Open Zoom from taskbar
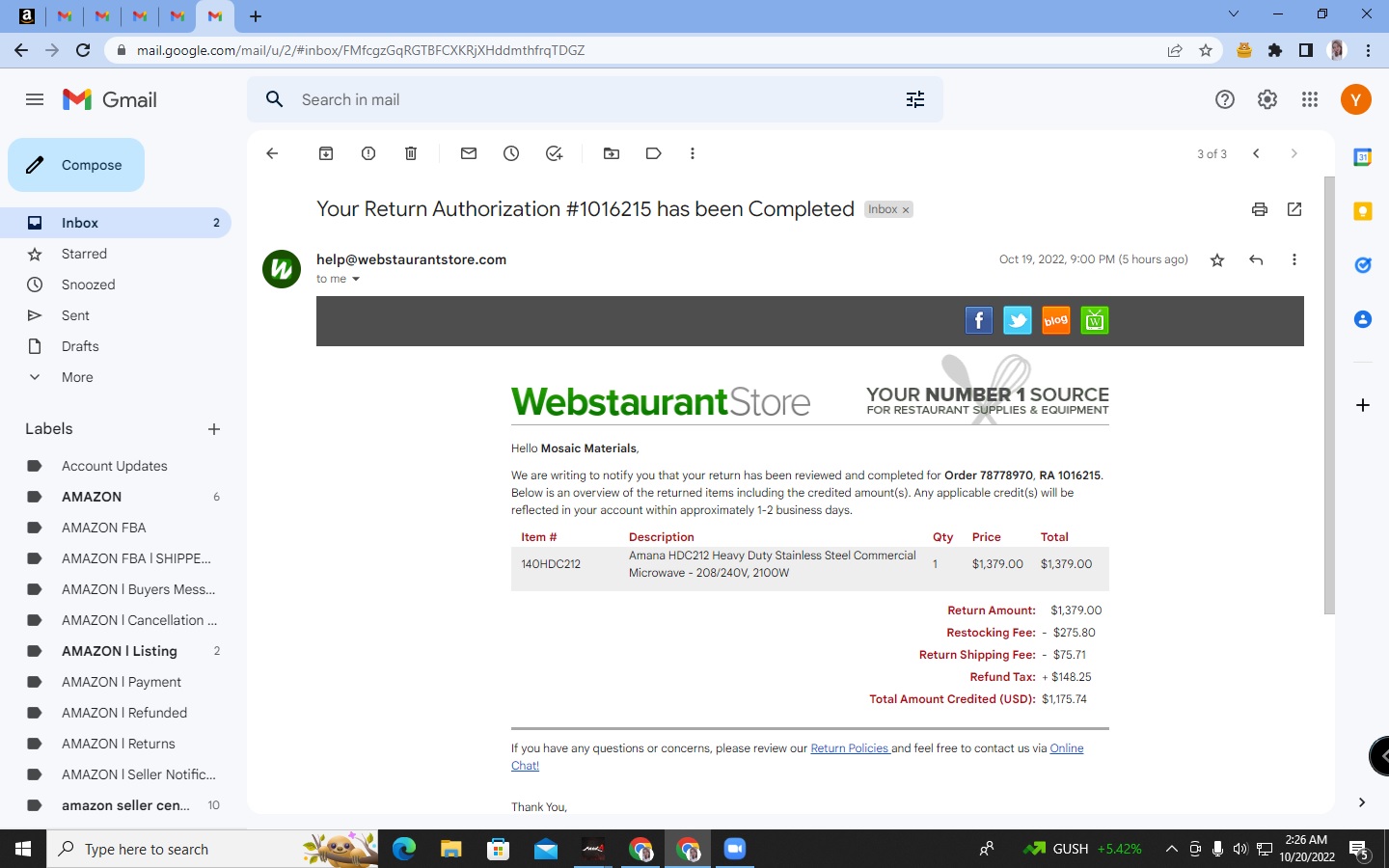The width and height of the screenshot is (1389, 868). (735, 849)
